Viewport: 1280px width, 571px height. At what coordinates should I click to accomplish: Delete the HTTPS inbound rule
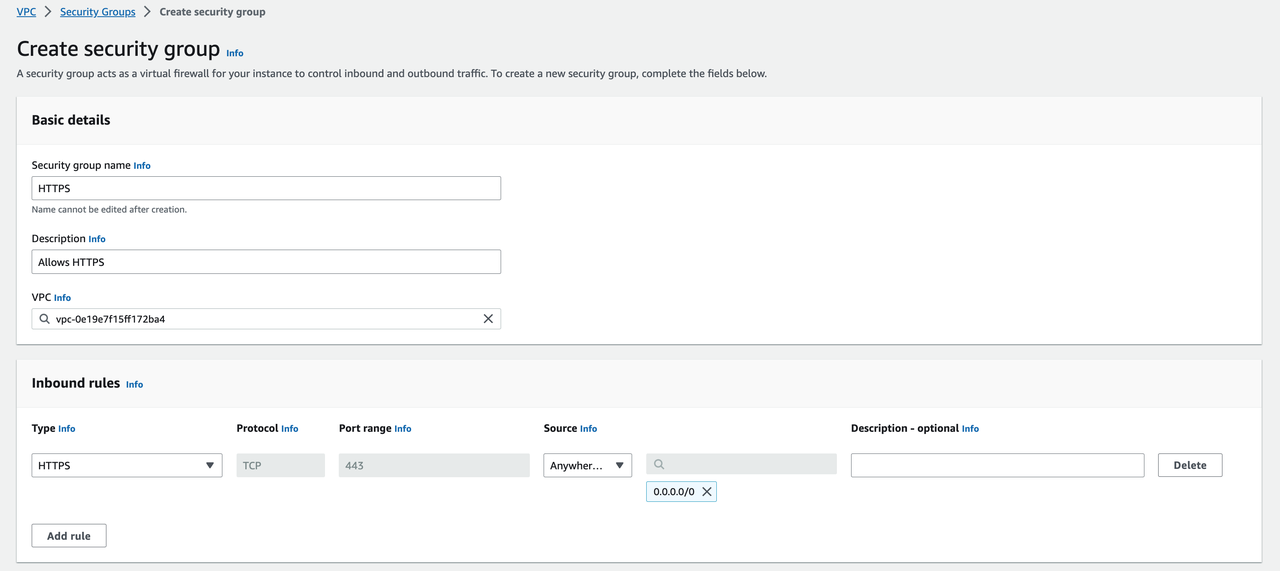[x=1190, y=465]
